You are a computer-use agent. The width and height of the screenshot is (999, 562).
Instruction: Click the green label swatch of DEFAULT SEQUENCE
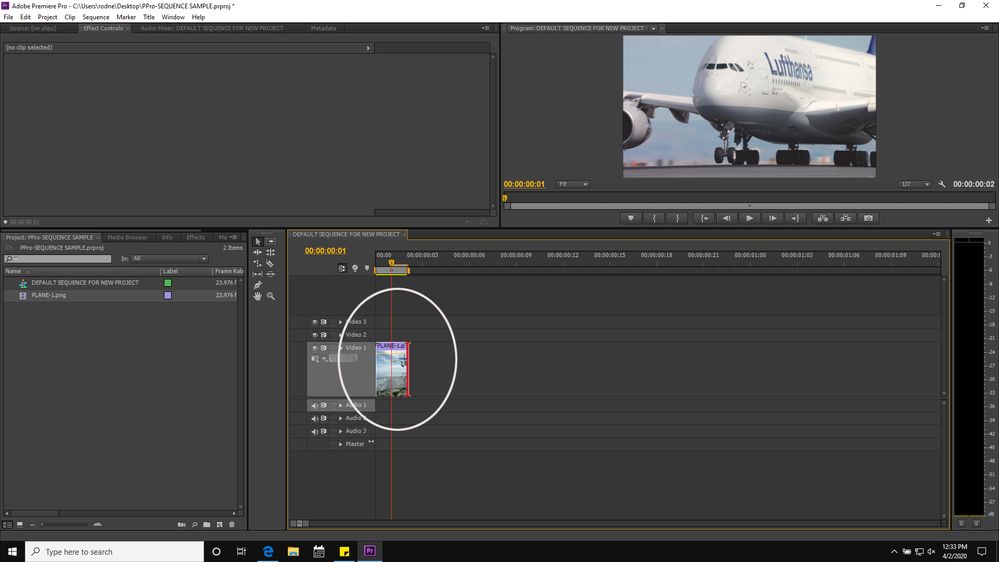(x=168, y=283)
